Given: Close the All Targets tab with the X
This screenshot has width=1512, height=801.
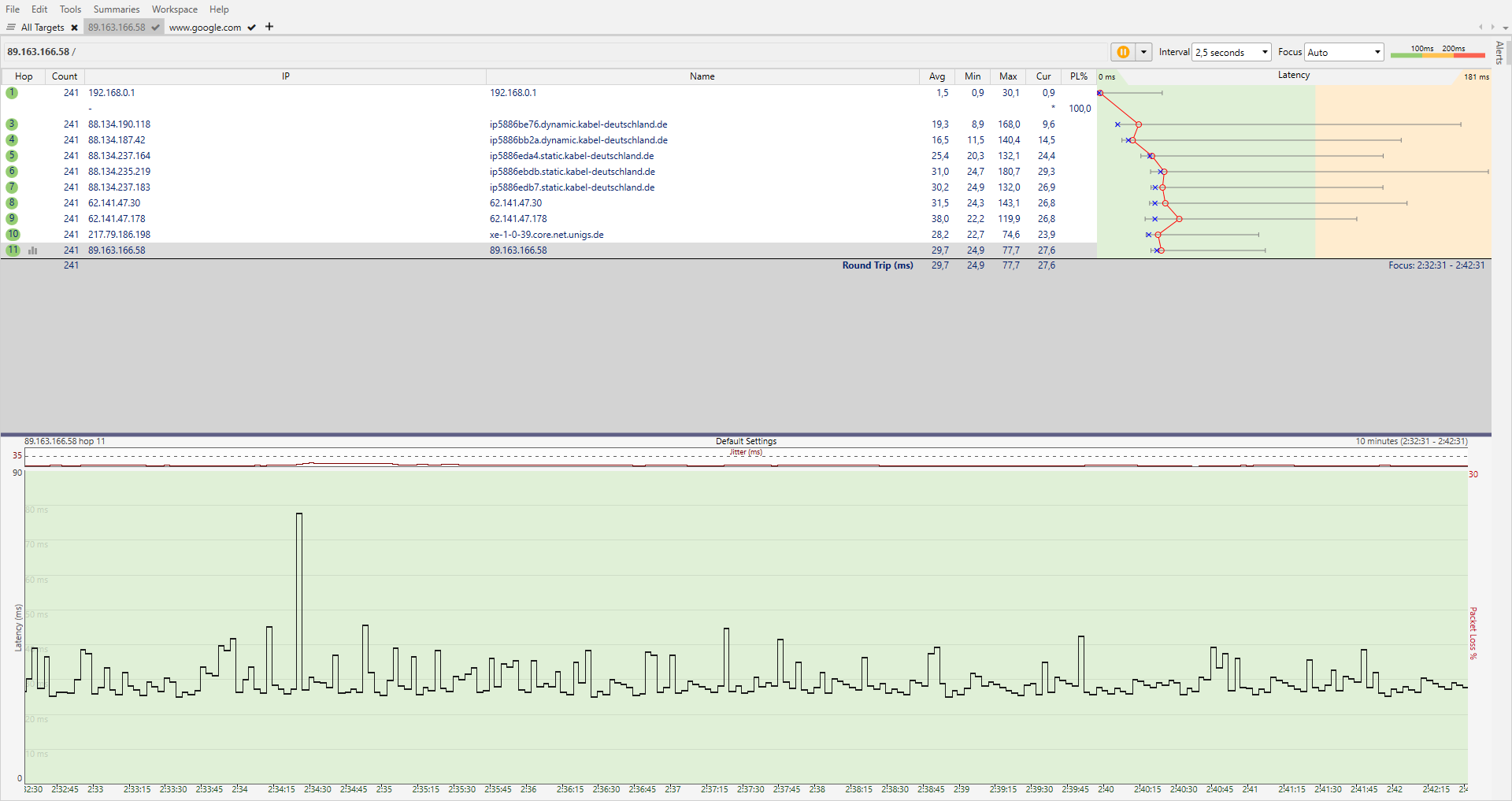Looking at the screenshot, I should tap(75, 28).
